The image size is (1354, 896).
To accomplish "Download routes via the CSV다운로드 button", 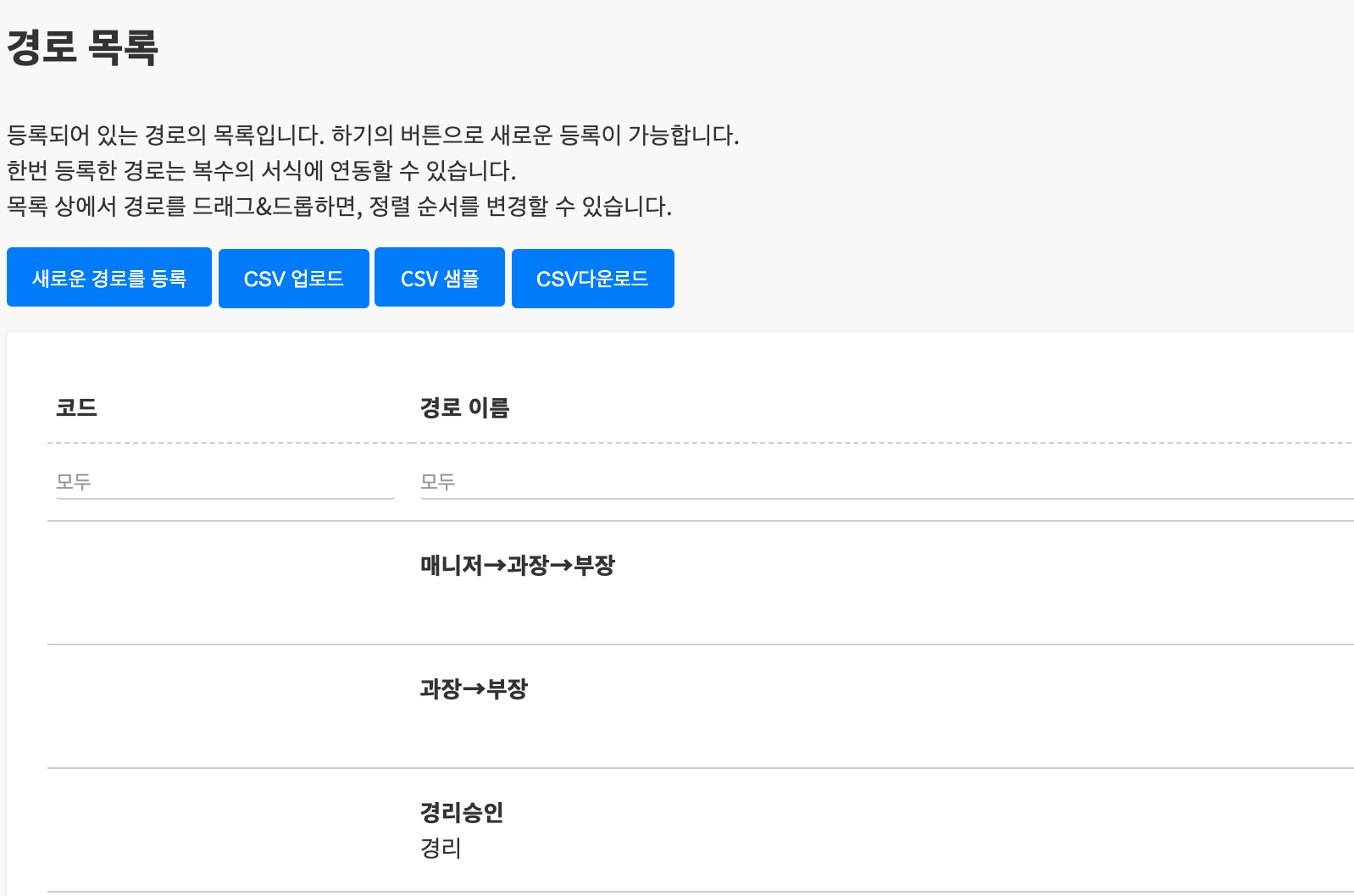I will 592,279.
